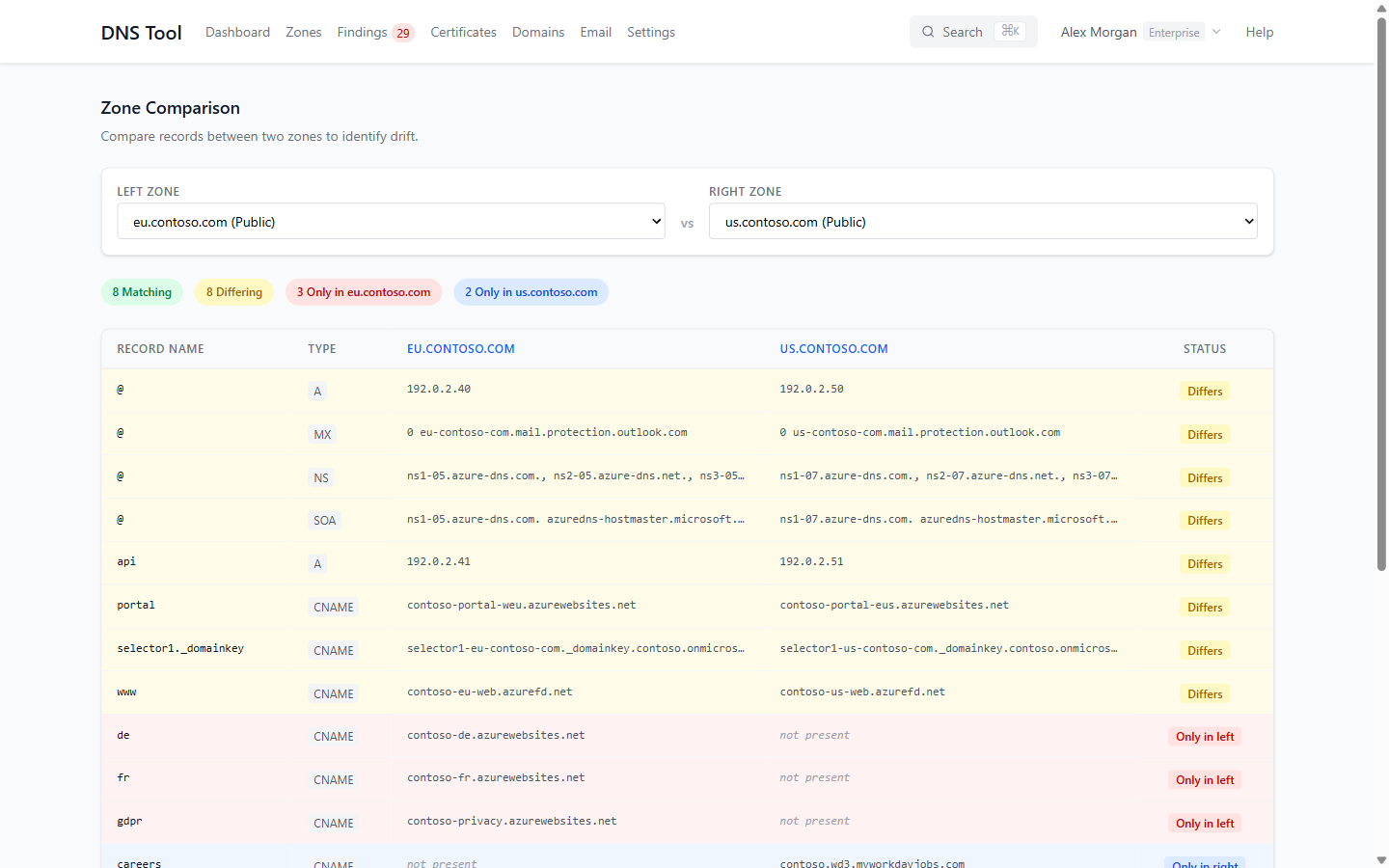
Task: Click contoso-portal-eus.azurewebsites.net value
Action: click(x=894, y=606)
